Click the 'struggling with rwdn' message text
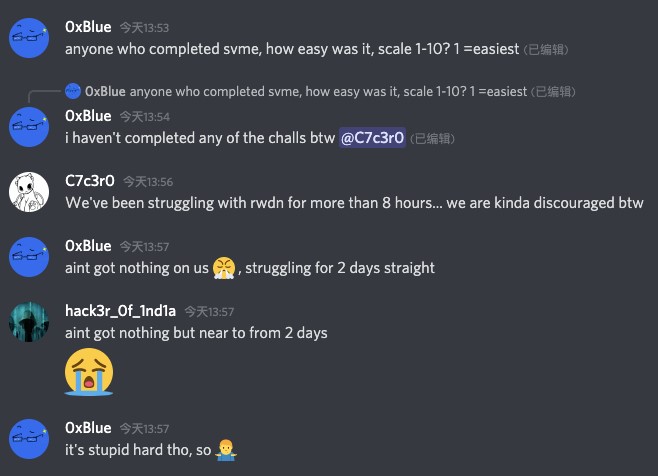Screen dimensions: 658x476 (x=354, y=203)
